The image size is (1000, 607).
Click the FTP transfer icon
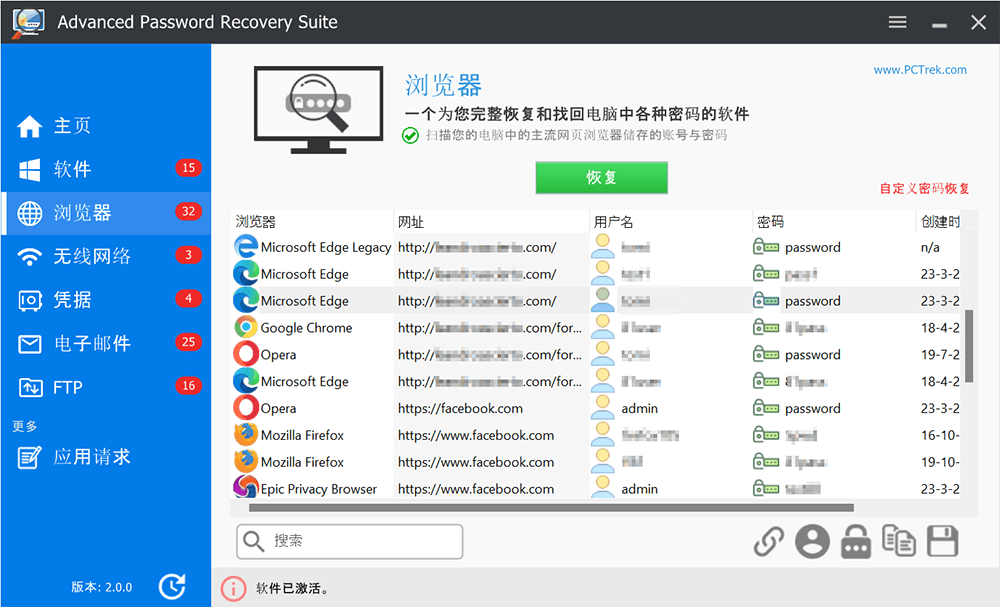30,387
